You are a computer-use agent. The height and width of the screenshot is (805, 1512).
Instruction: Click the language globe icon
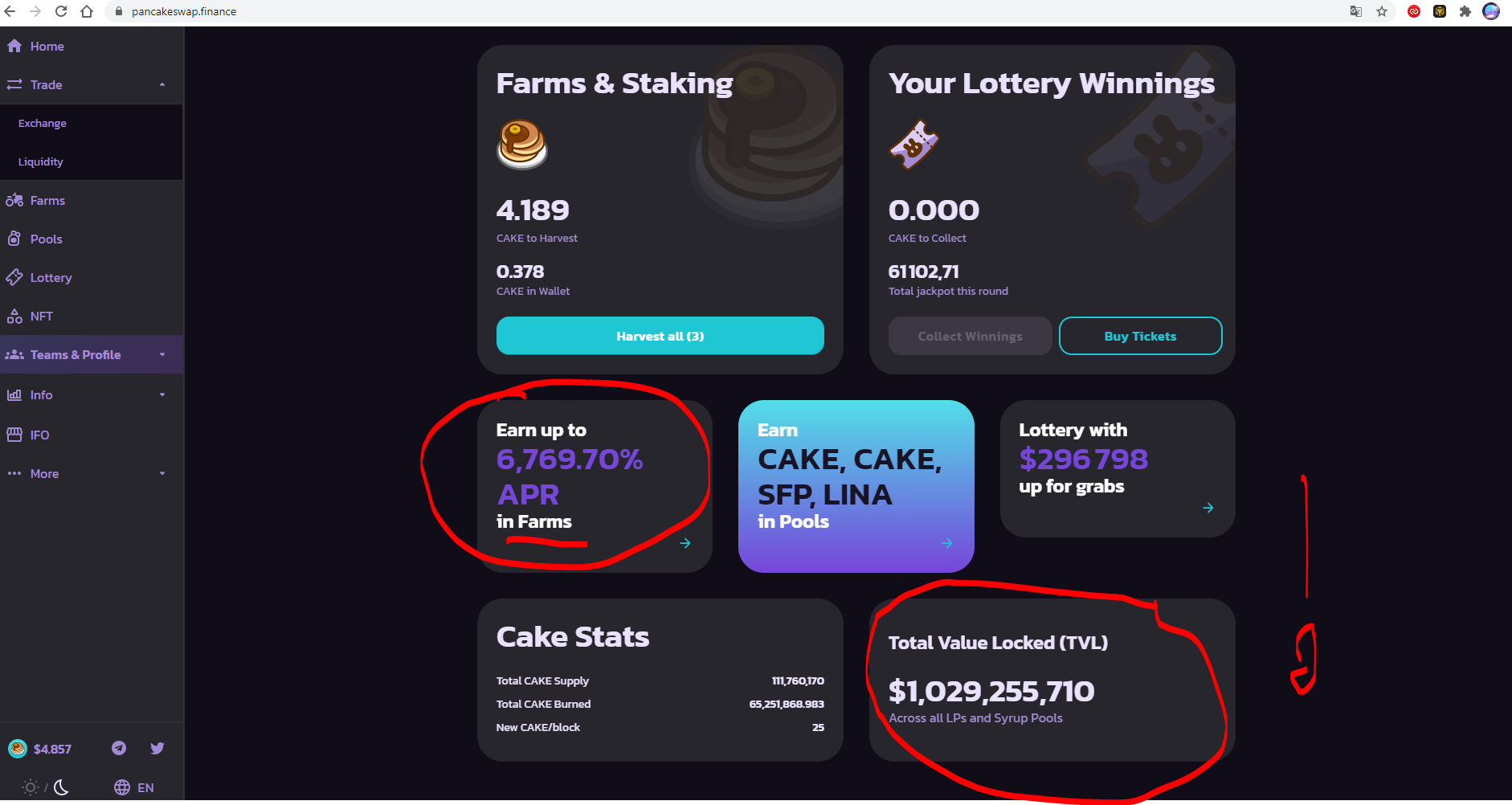[122, 787]
